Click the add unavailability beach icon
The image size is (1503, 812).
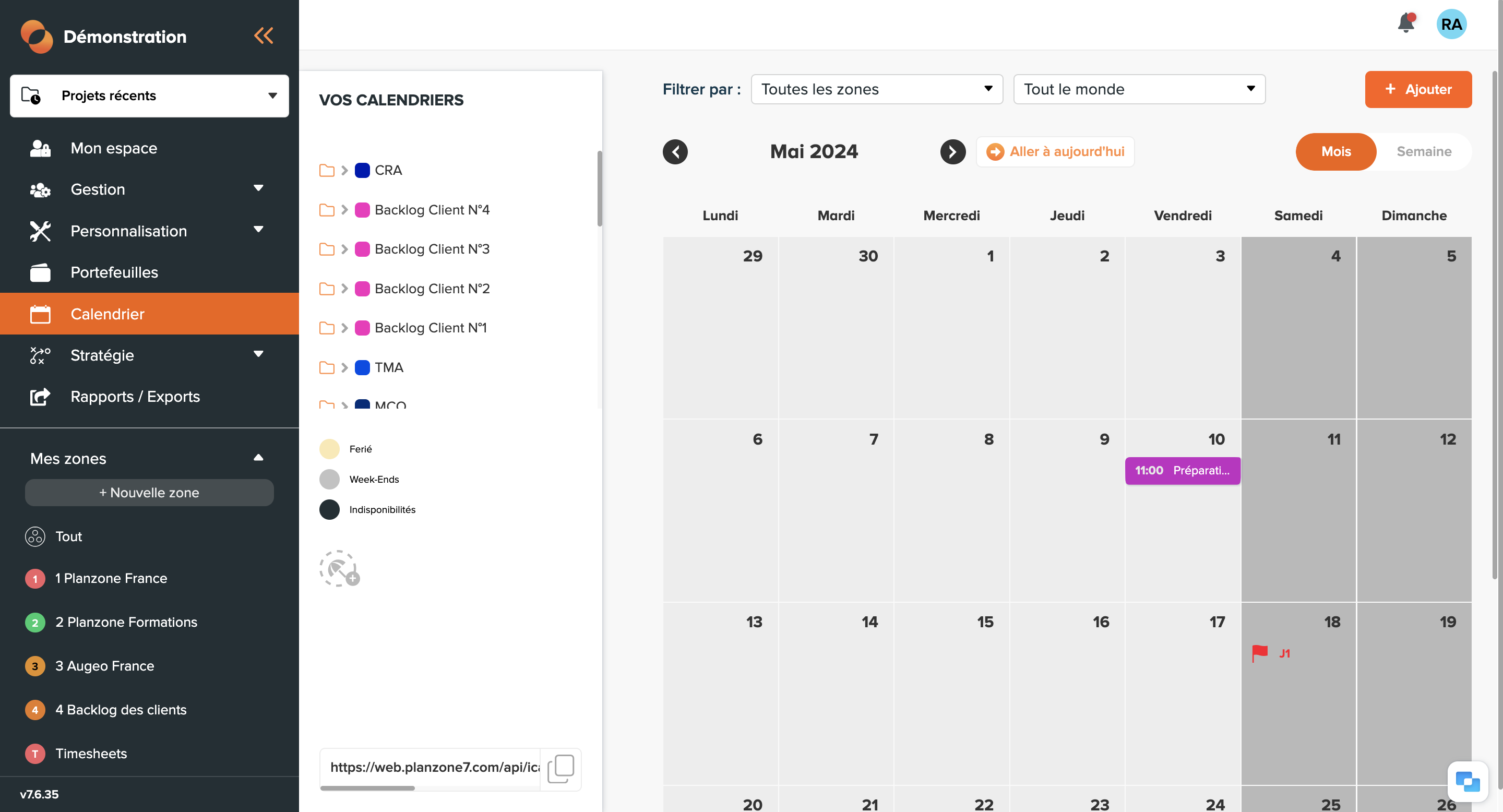[339, 568]
